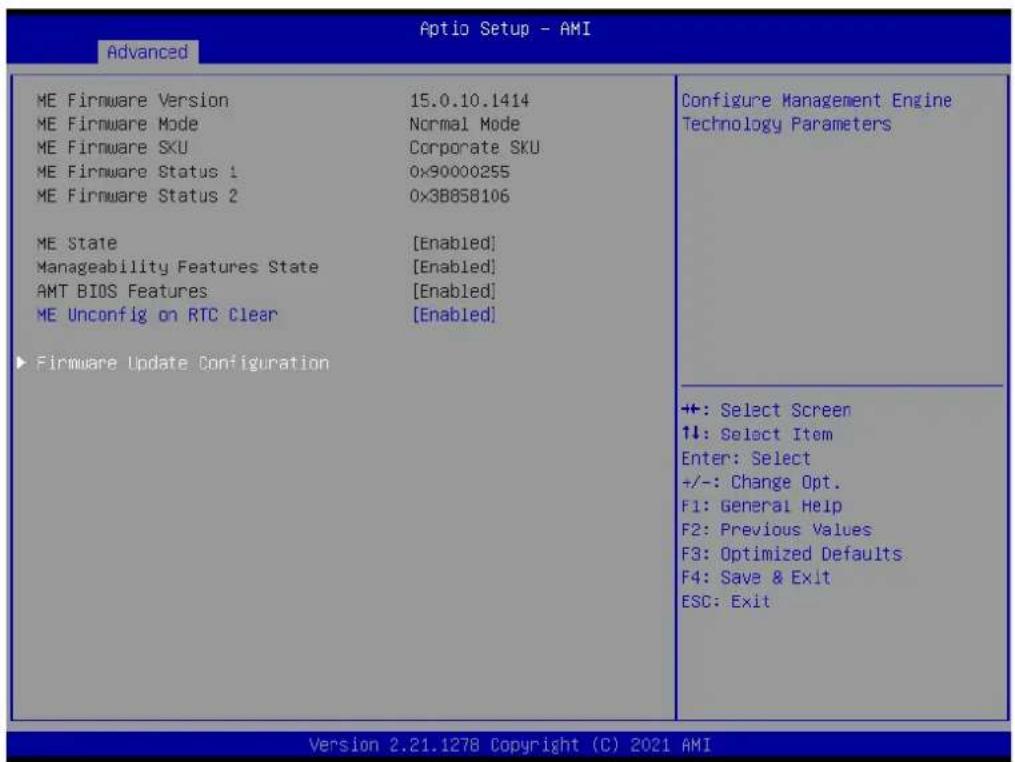Select the ME State label

tap(77, 243)
